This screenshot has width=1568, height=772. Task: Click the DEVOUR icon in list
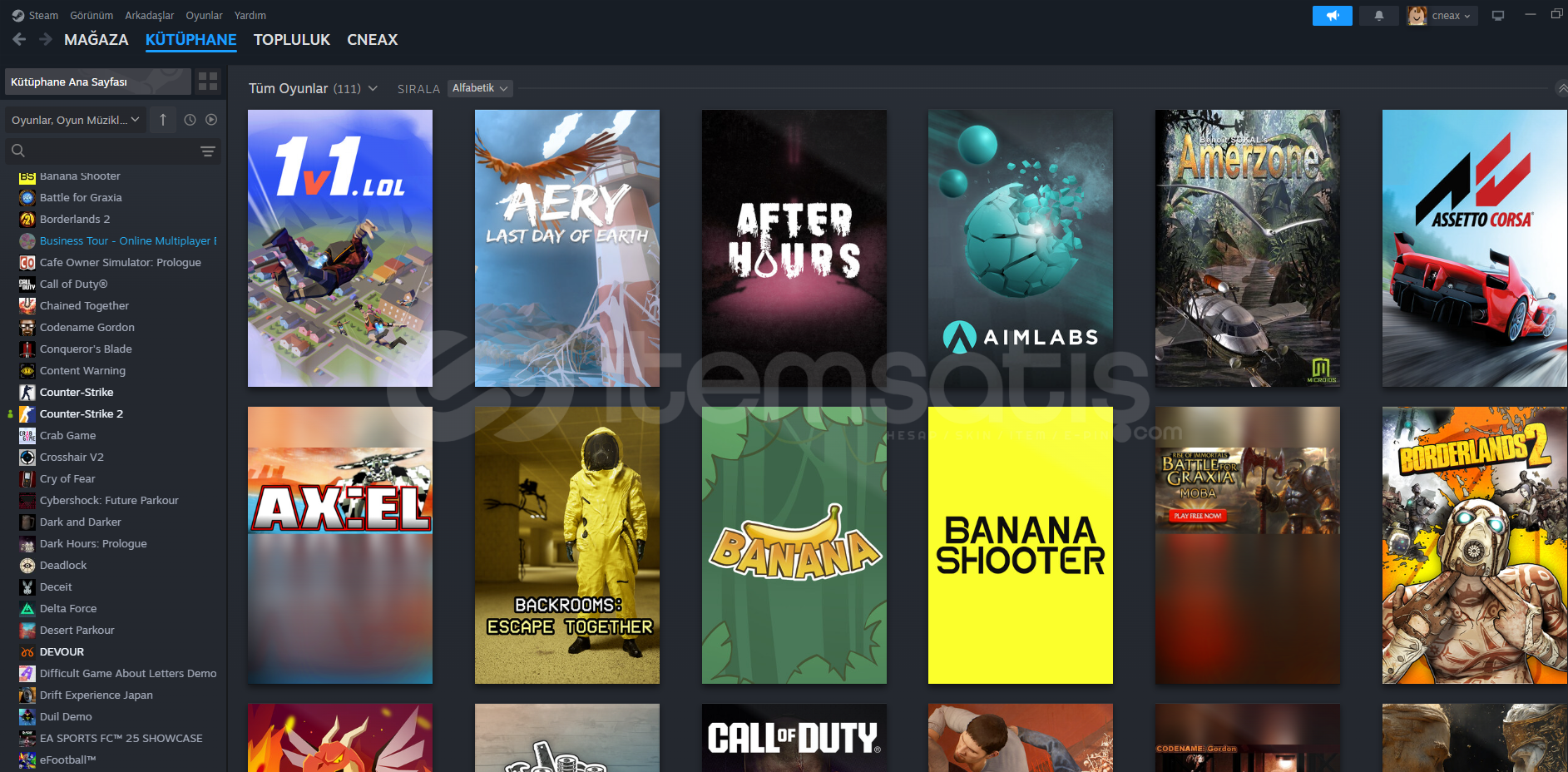coord(27,651)
